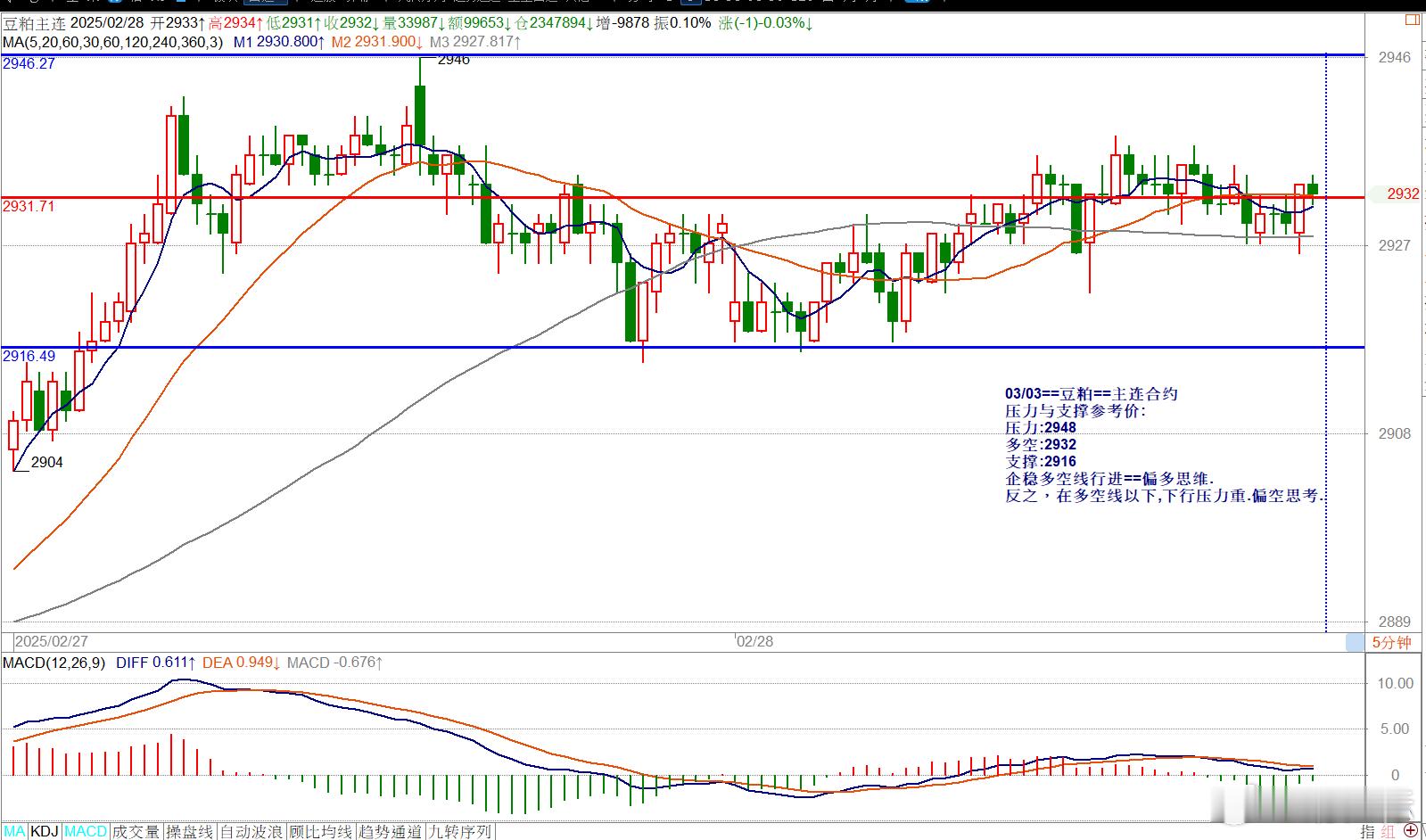1426x840 pixels.
Task: Click the 多空:2932 annotation text
Action: click(x=1041, y=445)
